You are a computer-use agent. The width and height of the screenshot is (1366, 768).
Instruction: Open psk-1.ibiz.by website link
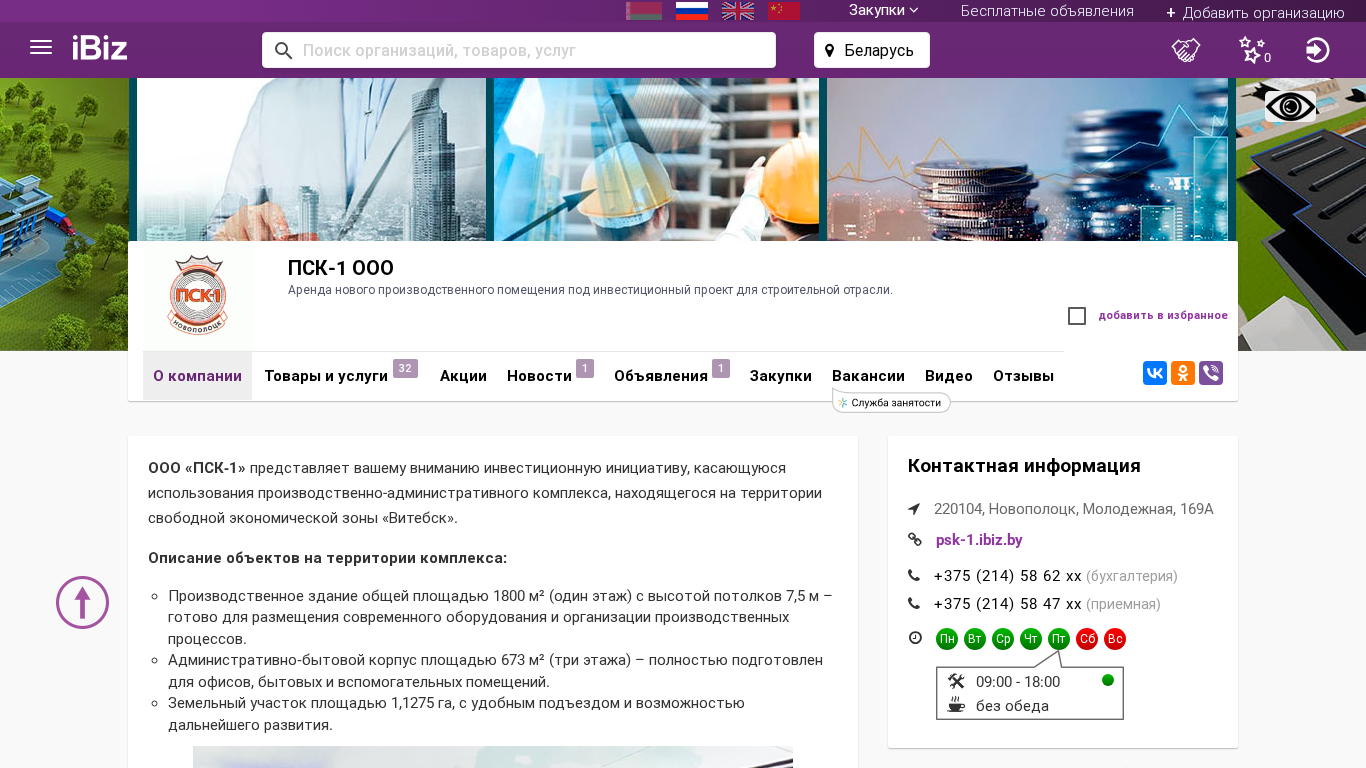(979, 540)
